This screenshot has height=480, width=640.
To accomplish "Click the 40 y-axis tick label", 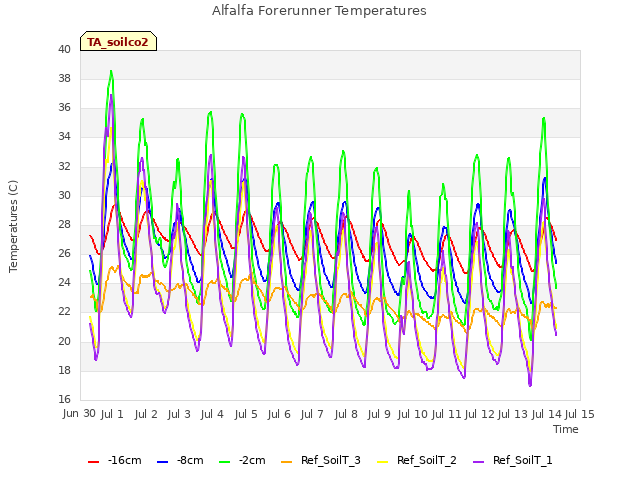I will [64, 49].
